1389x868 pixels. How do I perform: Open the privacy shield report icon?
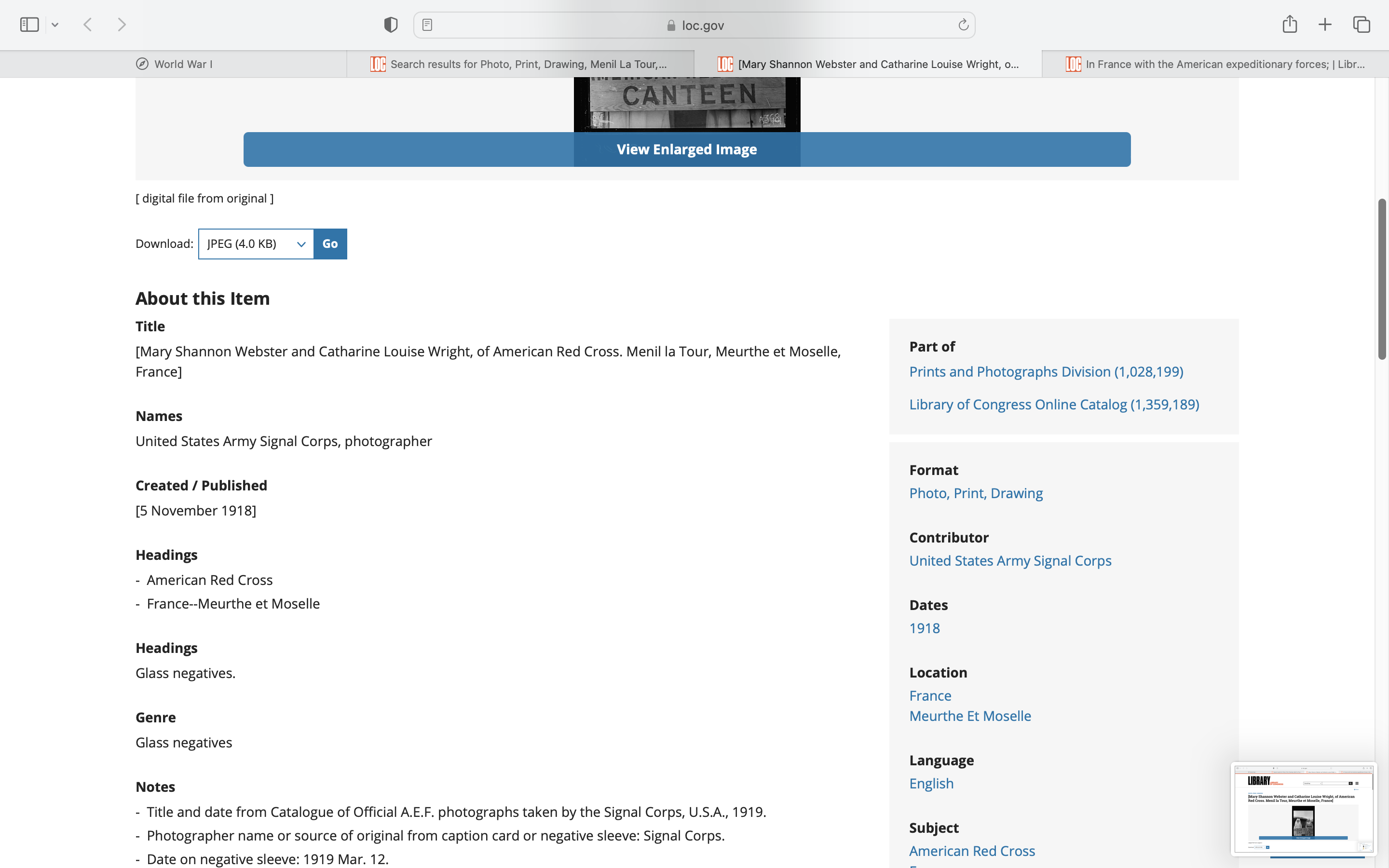[x=390, y=25]
